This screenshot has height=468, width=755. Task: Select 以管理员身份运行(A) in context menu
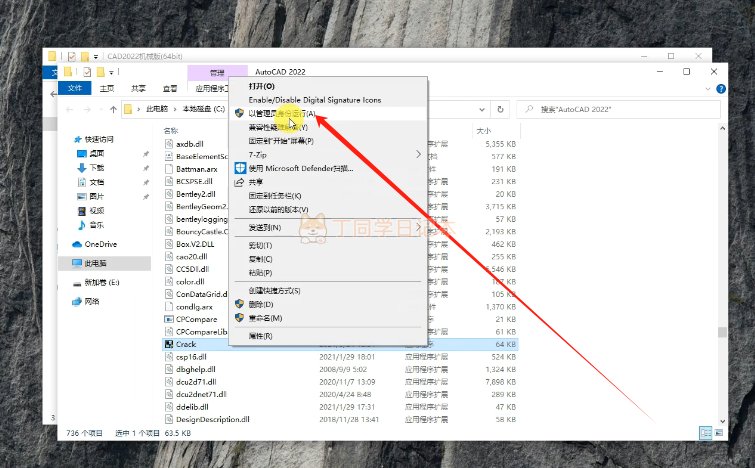tap(282, 114)
